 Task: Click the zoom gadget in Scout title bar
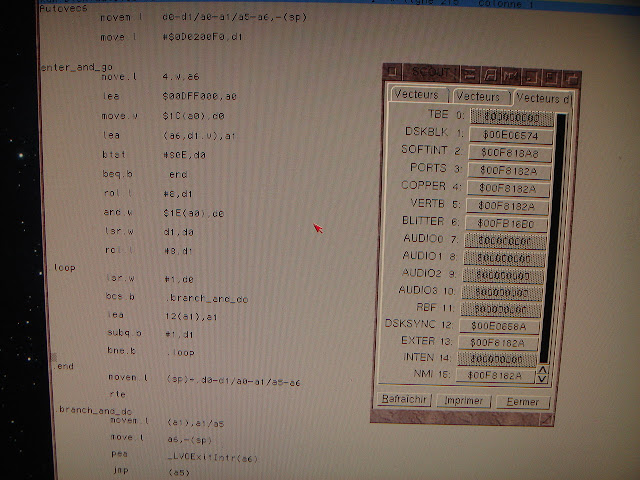(x=551, y=78)
